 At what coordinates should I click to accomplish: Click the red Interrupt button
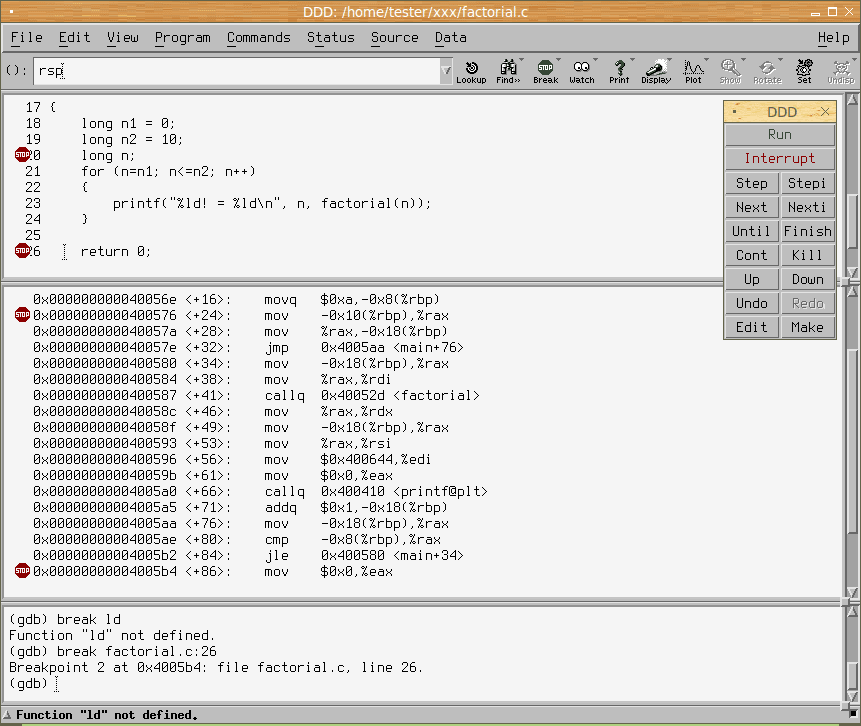pos(779,158)
